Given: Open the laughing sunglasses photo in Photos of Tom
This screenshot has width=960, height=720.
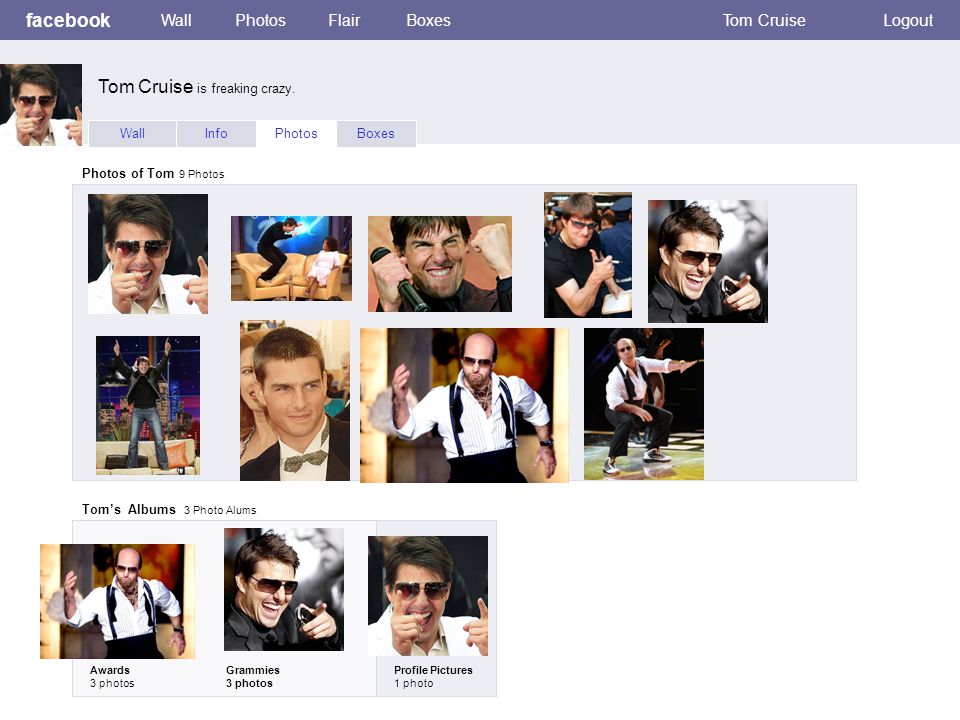Looking at the screenshot, I should (x=708, y=261).
